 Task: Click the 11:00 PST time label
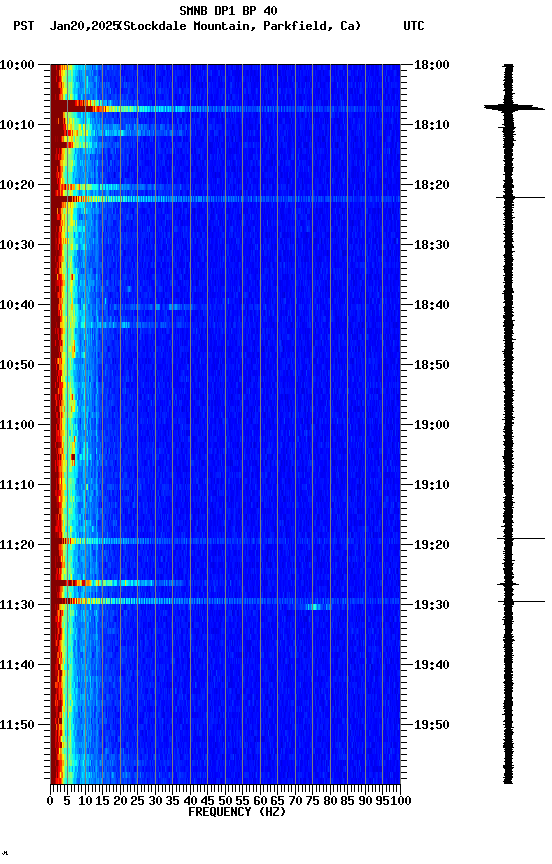point(17,425)
